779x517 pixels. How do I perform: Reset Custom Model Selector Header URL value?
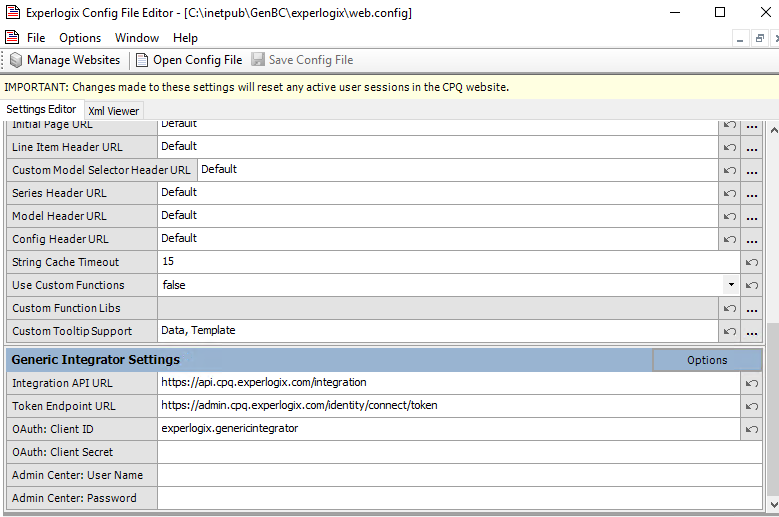point(729,170)
